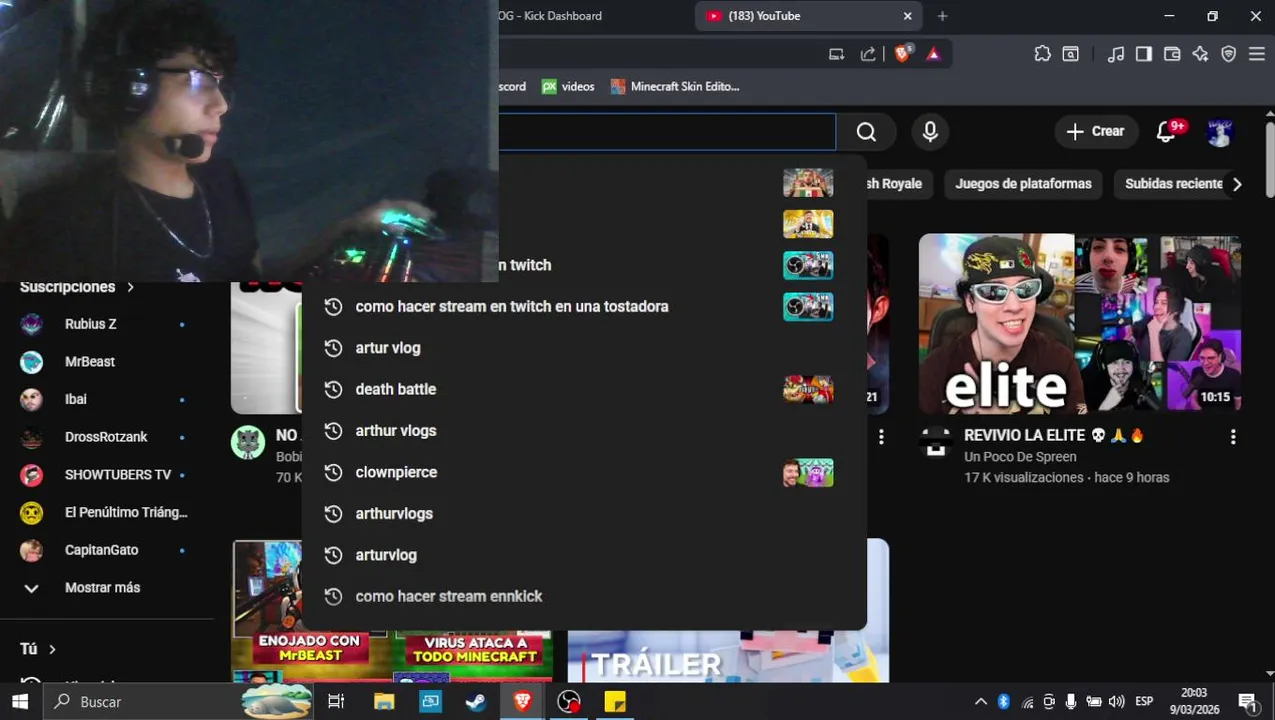
Task: Pick the 'artur vlog' search suggestion
Action: click(584, 348)
